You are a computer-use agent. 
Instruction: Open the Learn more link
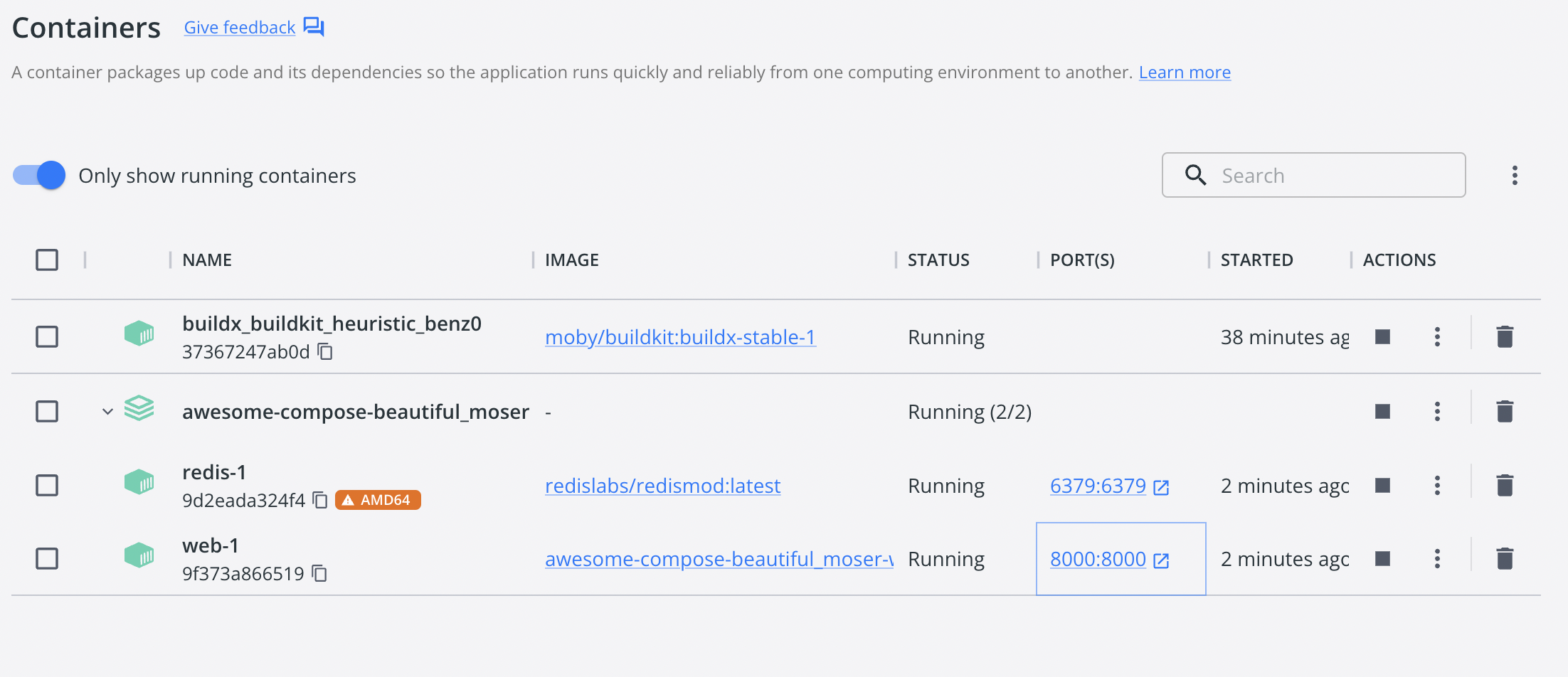tap(1185, 72)
